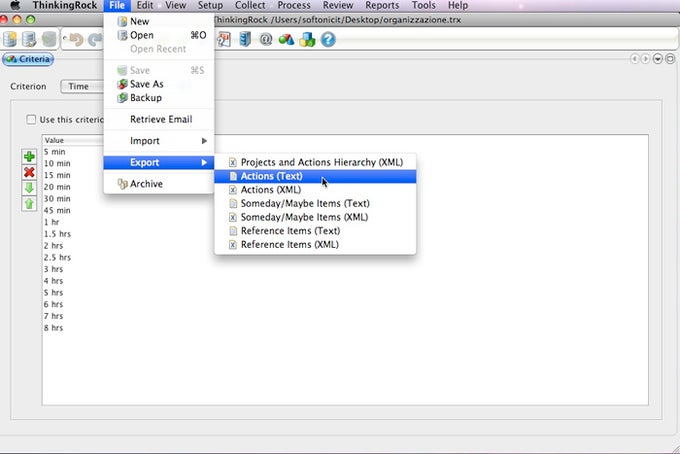This screenshot has width=680, height=454.
Task: Open the Review menu
Action: (338, 5)
